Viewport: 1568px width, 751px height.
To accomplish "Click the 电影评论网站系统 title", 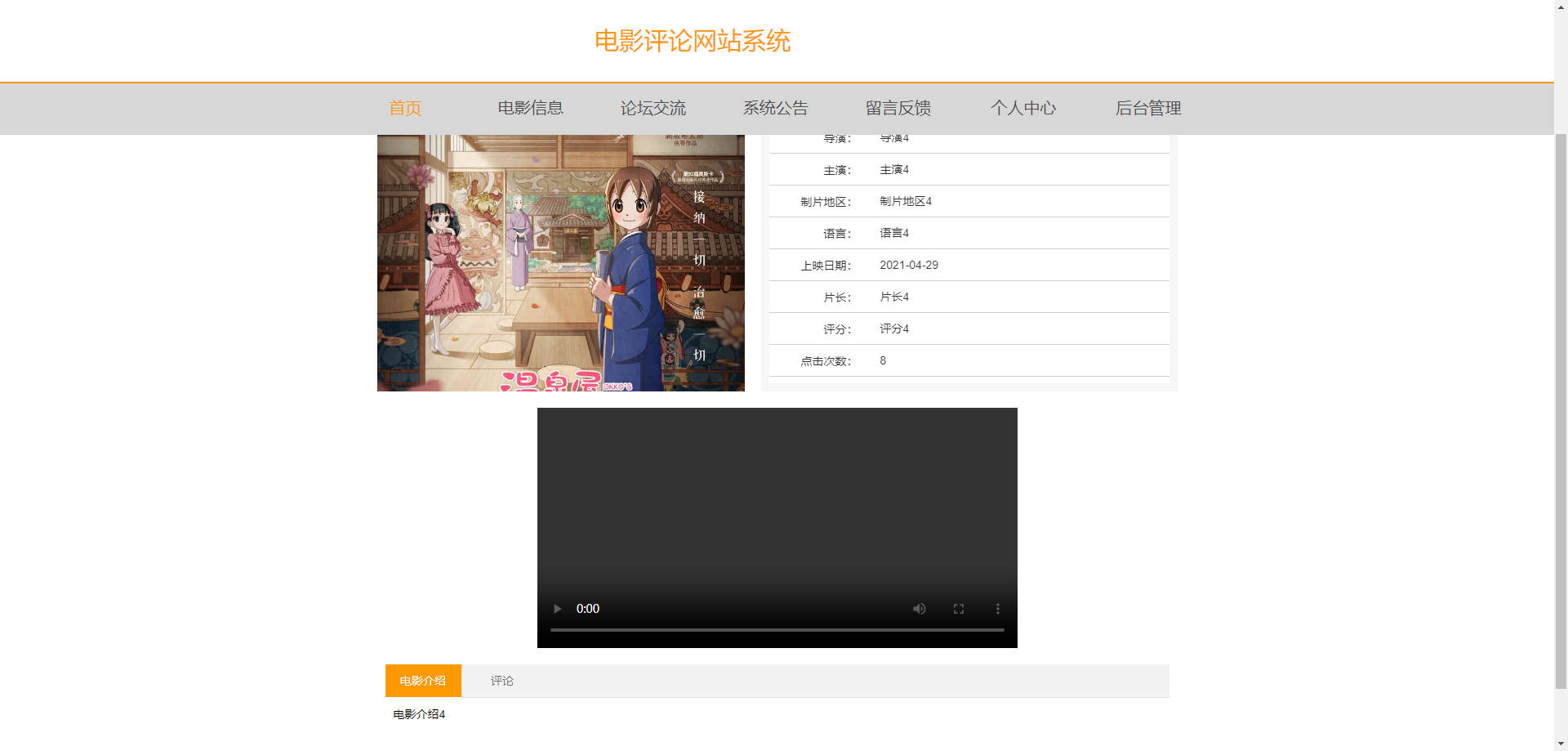I will point(693,41).
